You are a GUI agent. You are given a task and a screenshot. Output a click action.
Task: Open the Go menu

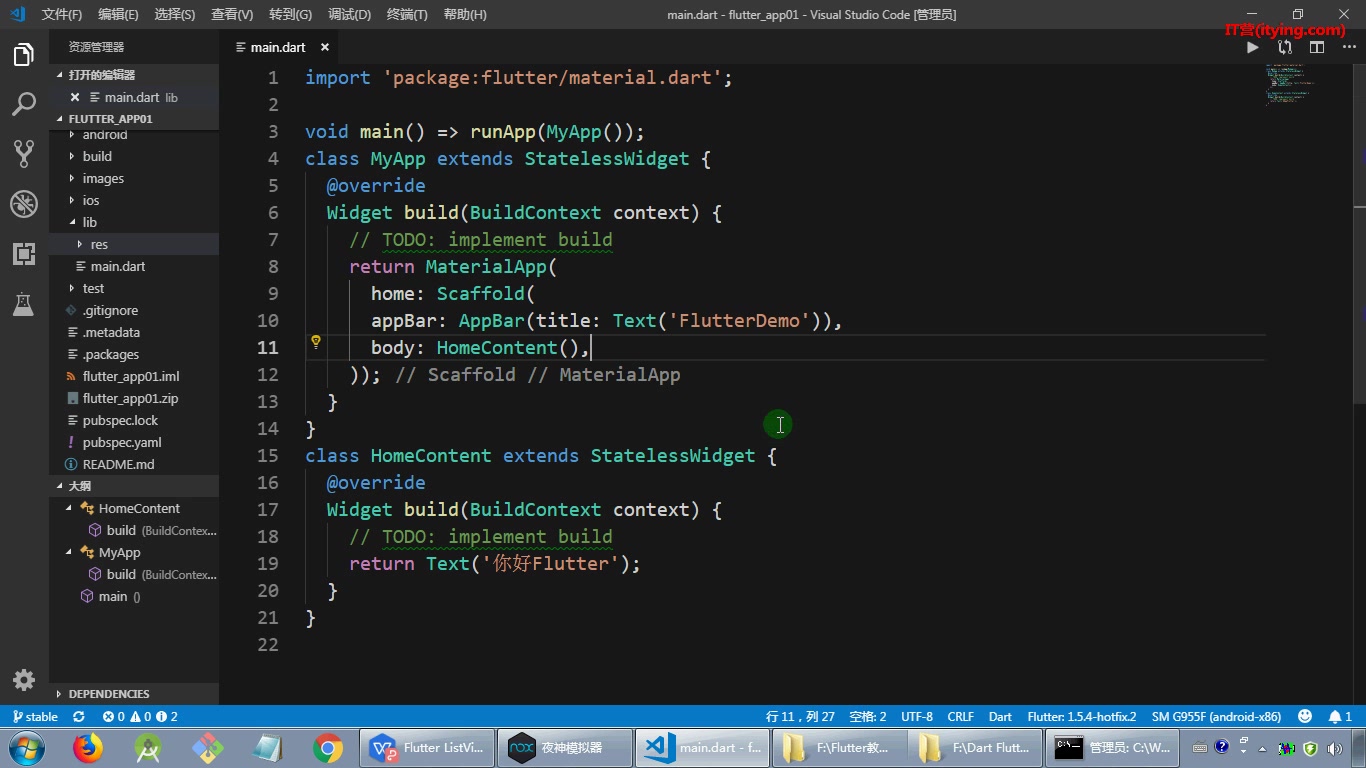[x=291, y=14]
